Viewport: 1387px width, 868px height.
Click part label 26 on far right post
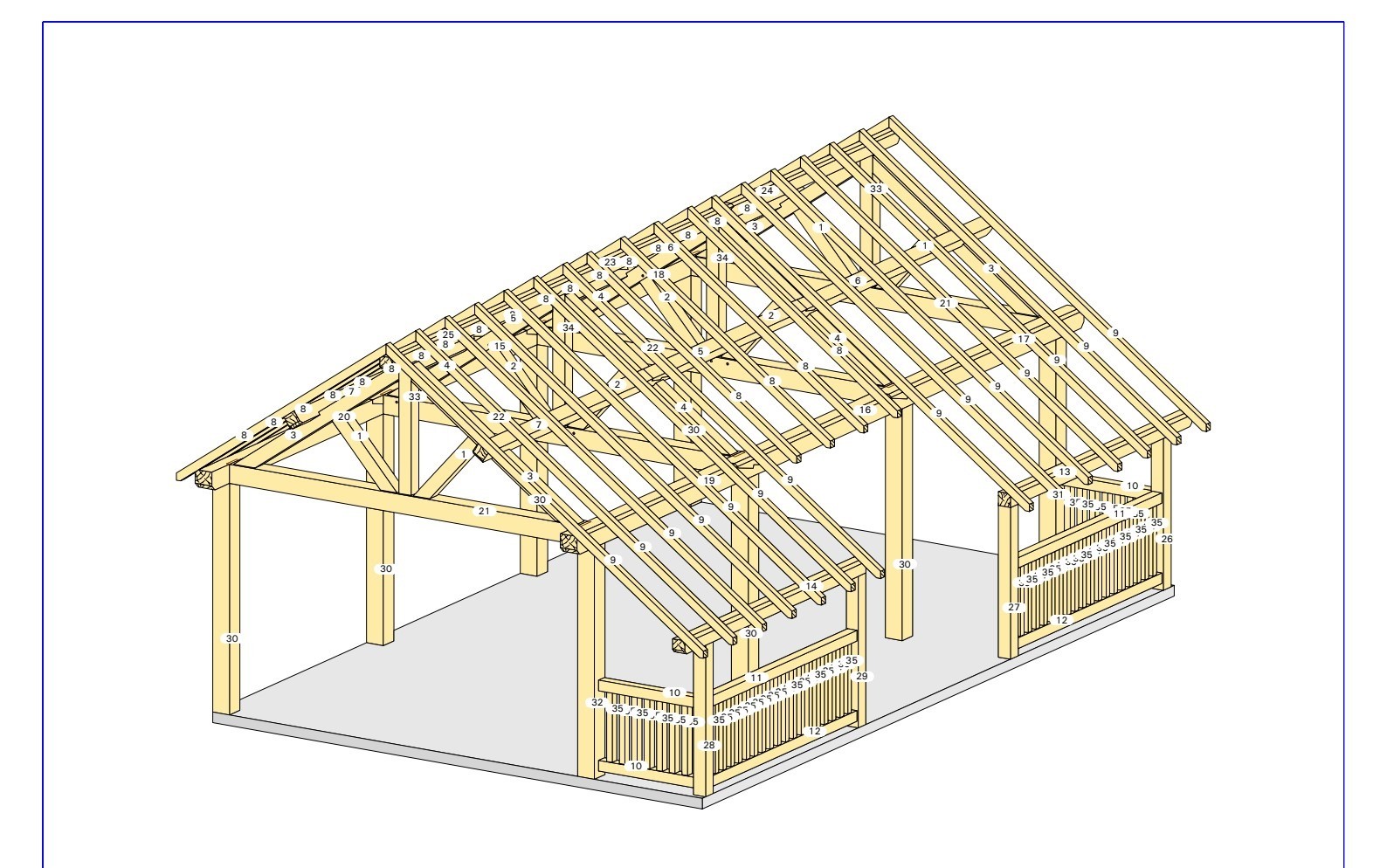1166,539
